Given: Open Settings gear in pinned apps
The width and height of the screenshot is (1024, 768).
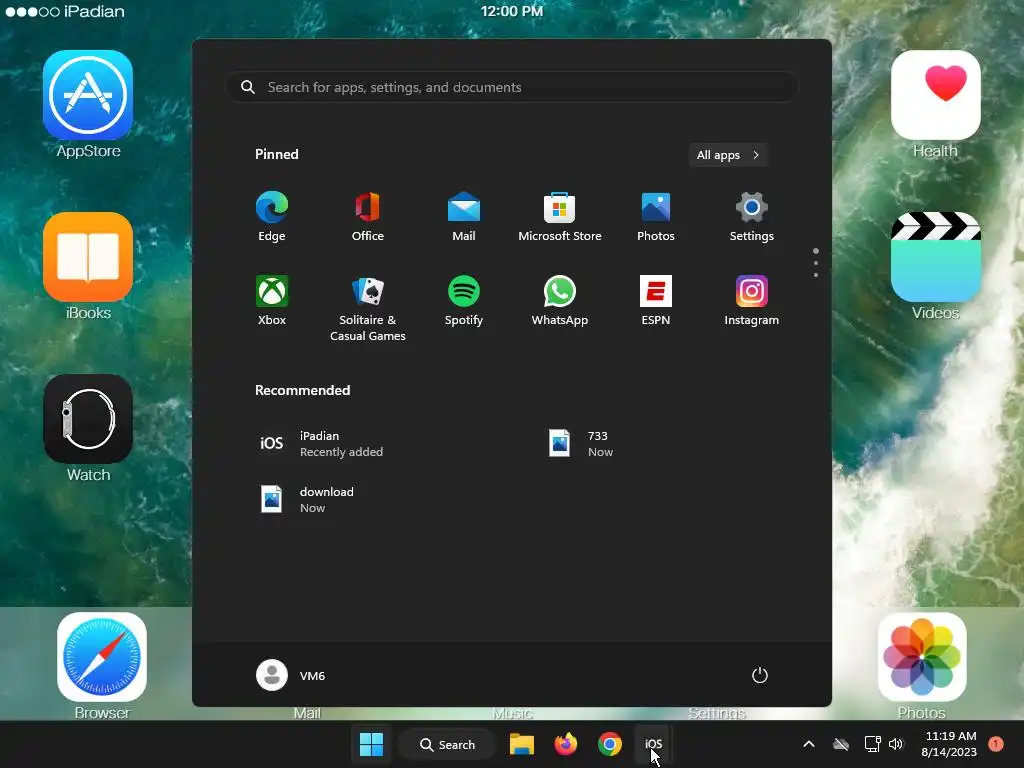Looking at the screenshot, I should click(x=752, y=217).
